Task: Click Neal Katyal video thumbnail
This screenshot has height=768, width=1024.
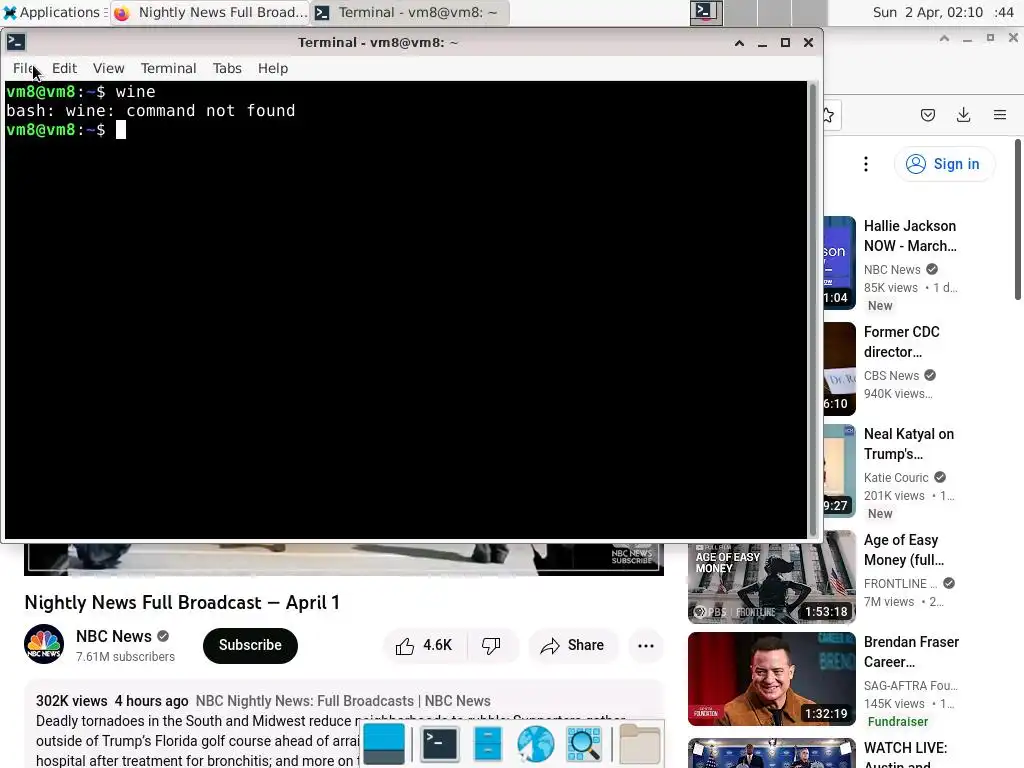Action: [x=839, y=470]
